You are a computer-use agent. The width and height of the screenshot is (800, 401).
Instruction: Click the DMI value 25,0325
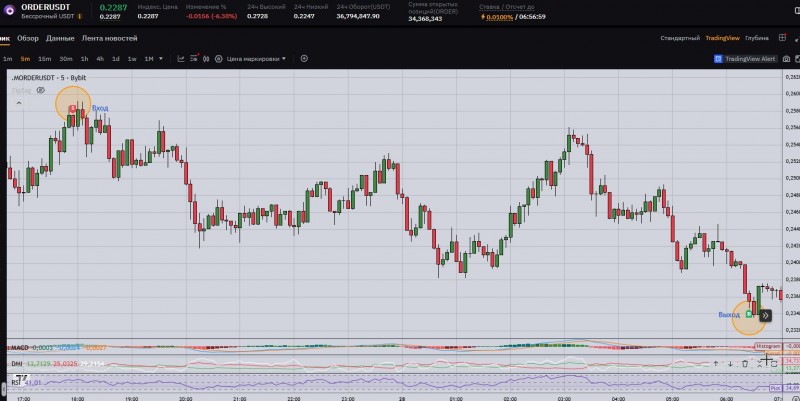point(65,364)
